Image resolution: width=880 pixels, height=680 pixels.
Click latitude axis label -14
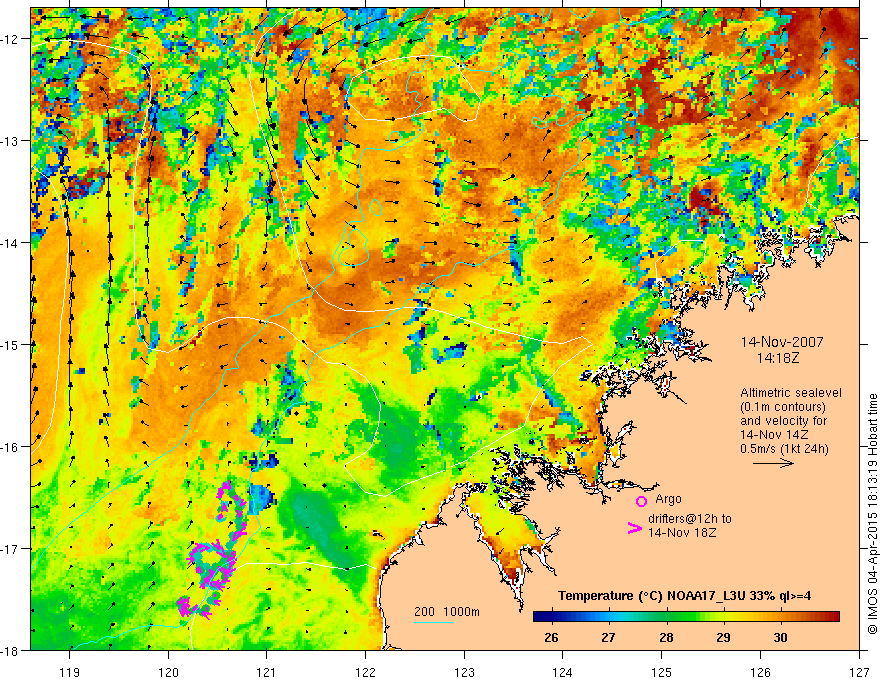pos(10,243)
